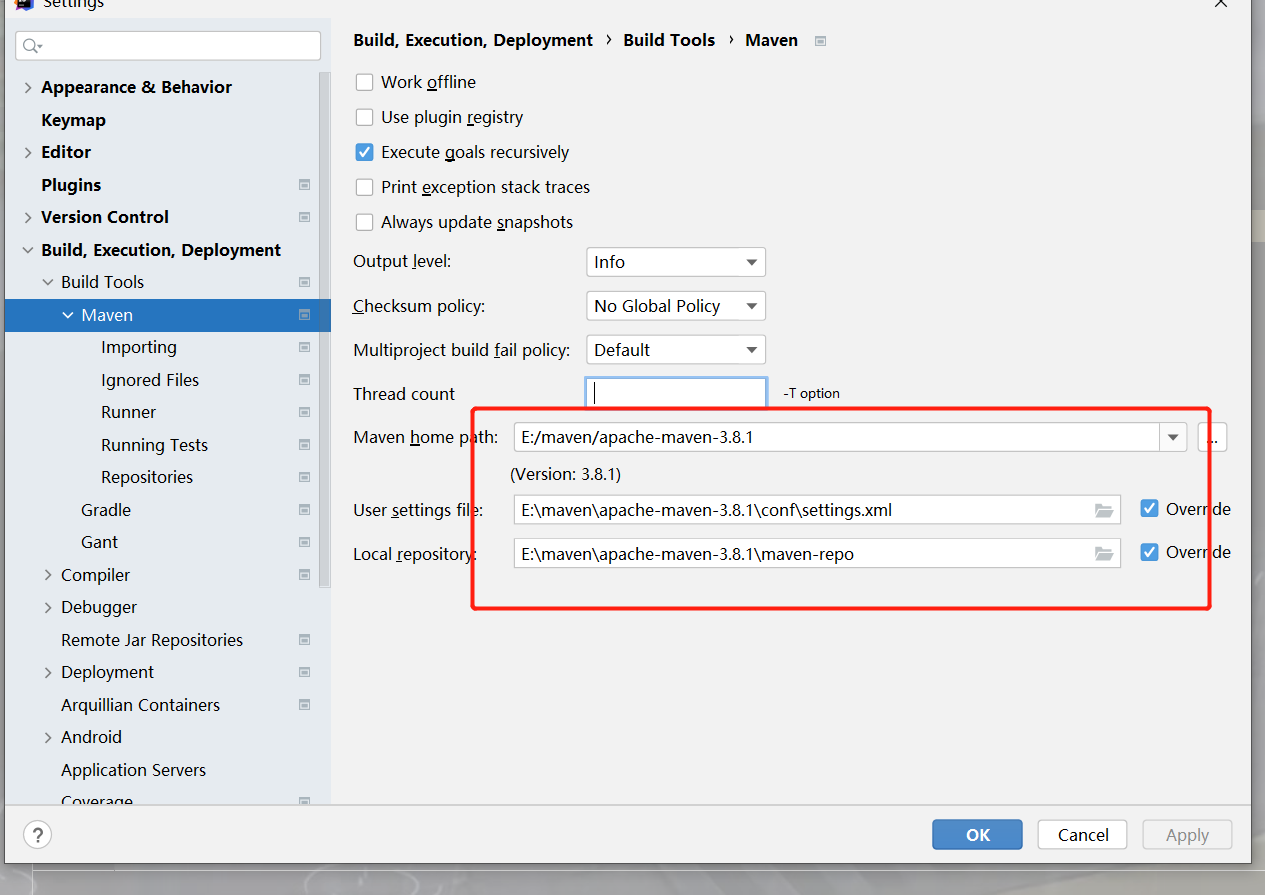Screen dimensions: 1265x895
Task: Focus the Thread count input field
Action: coord(676,393)
